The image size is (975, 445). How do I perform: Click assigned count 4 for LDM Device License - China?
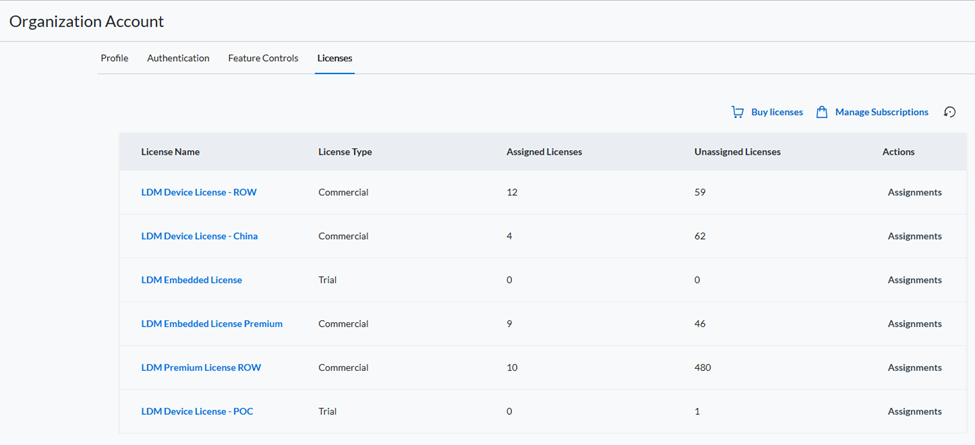point(509,236)
